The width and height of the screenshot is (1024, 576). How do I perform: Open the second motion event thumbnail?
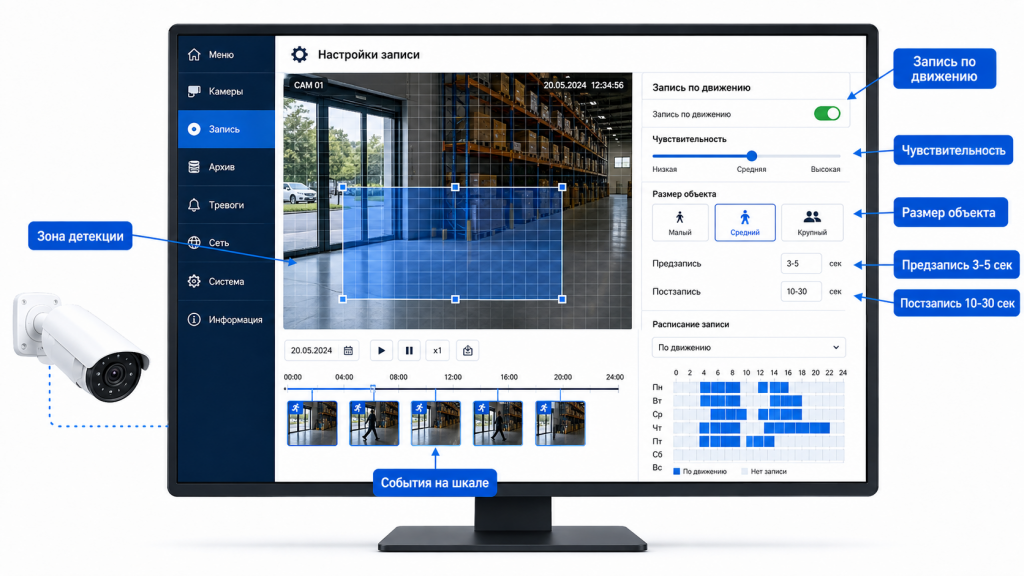point(374,423)
